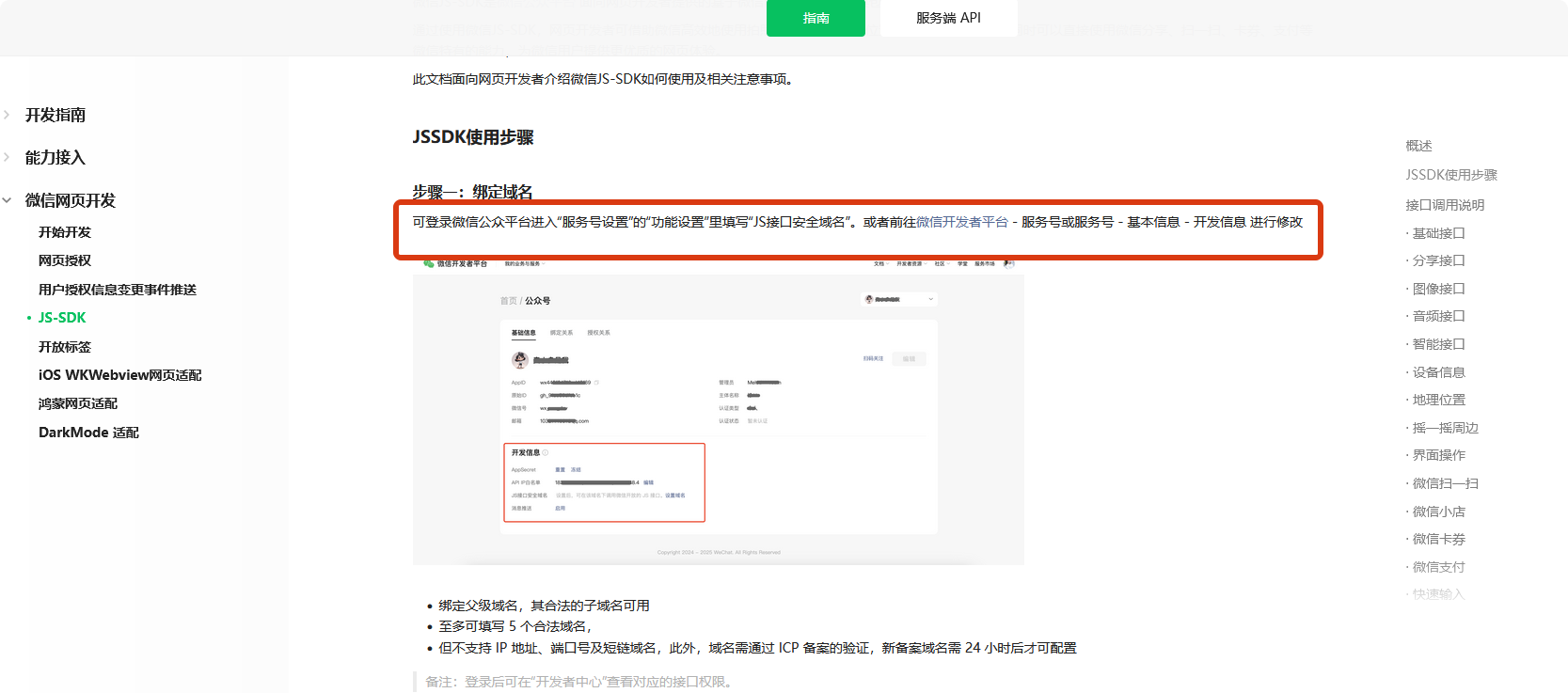Open the 图像接口 outline entry
The width and height of the screenshot is (1568, 693).
[1439, 289]
